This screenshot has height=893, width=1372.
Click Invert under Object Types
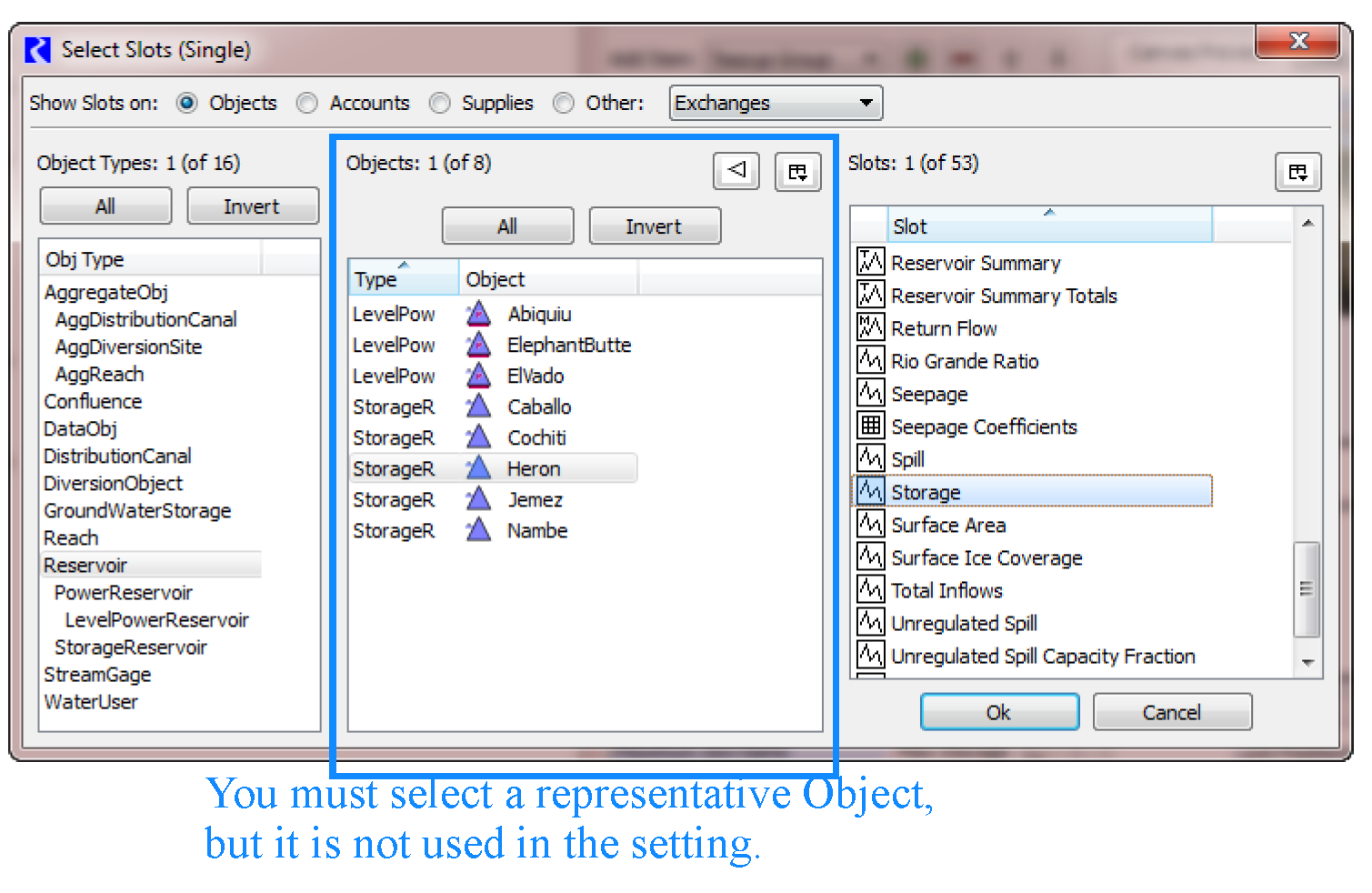(x=252, y=206)
